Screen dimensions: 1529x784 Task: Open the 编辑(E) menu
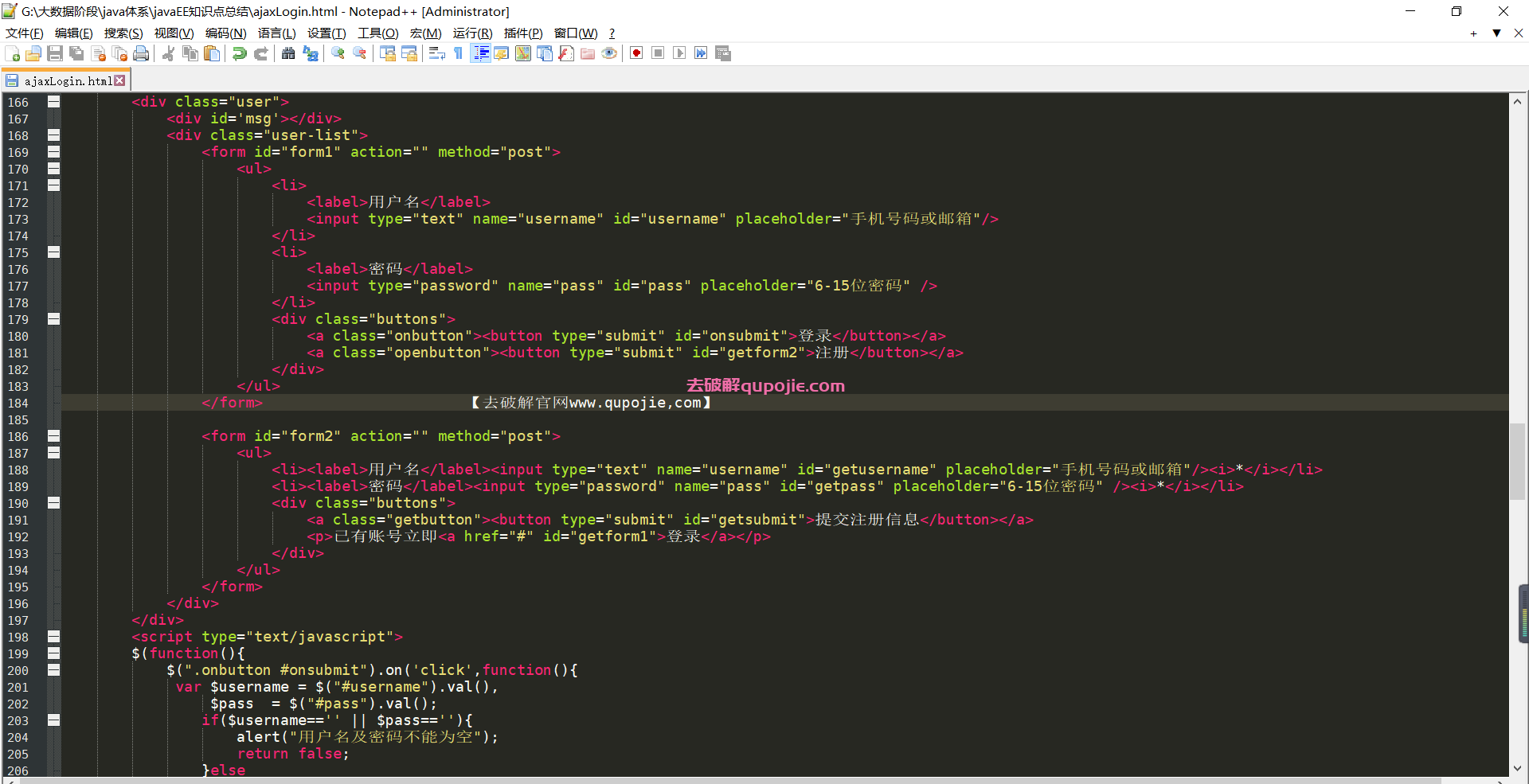pyautogui.click(x=74, y=33)
